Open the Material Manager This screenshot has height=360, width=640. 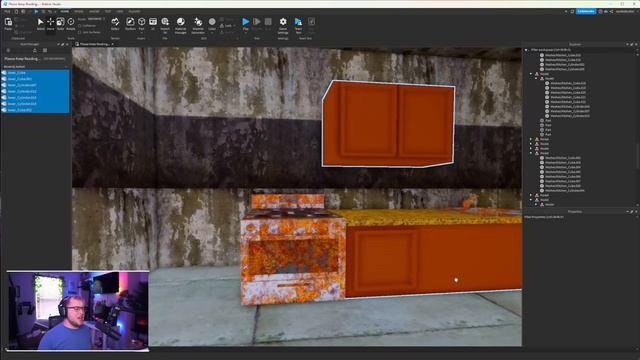[180, 24]
